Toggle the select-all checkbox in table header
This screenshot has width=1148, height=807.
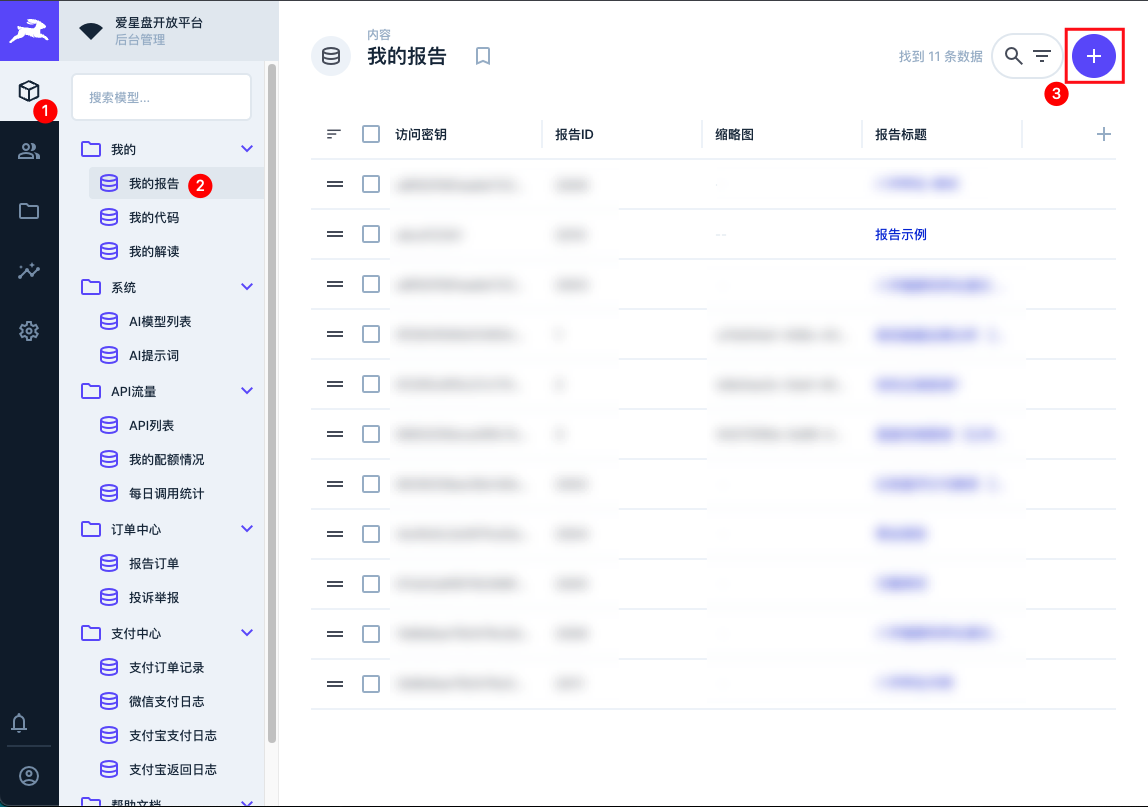coord(371,134)
